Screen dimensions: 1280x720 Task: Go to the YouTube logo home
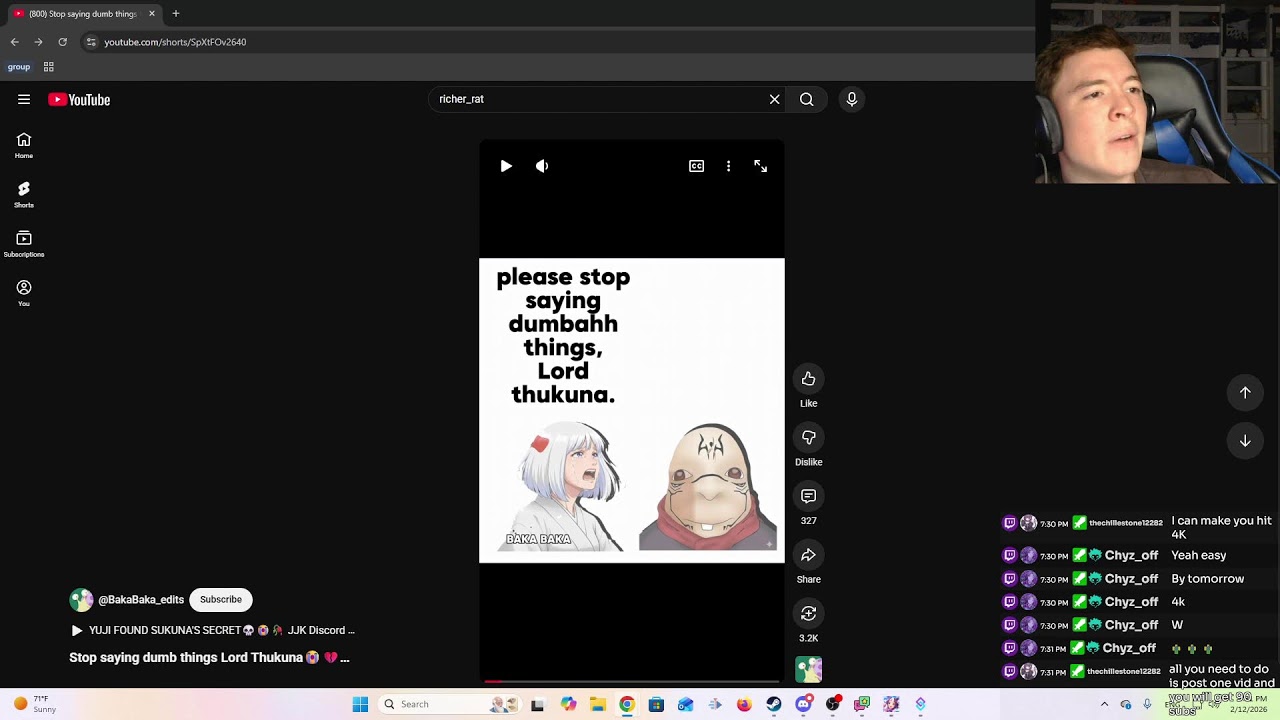click(79, 100)
